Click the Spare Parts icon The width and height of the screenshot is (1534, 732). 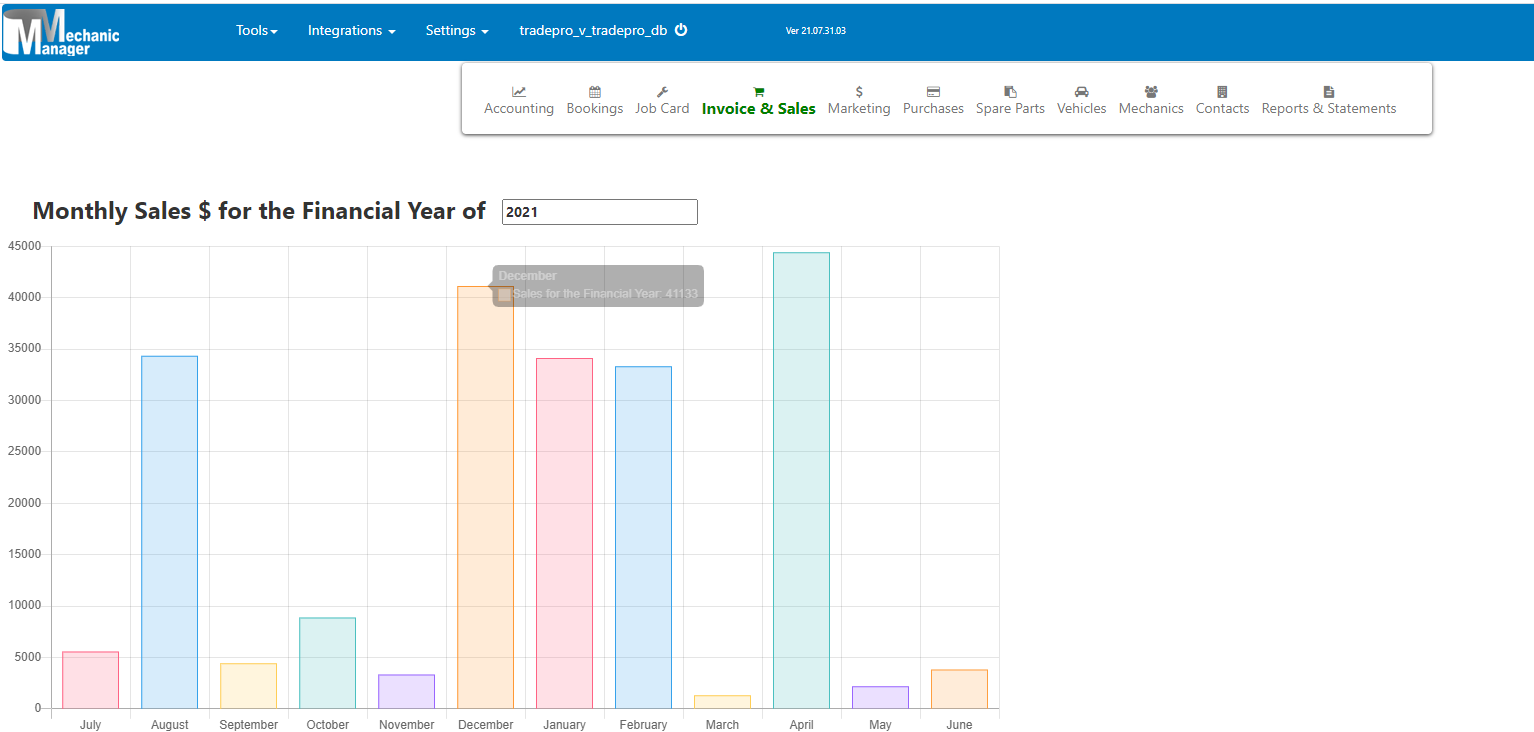[x=1010, y=91]
